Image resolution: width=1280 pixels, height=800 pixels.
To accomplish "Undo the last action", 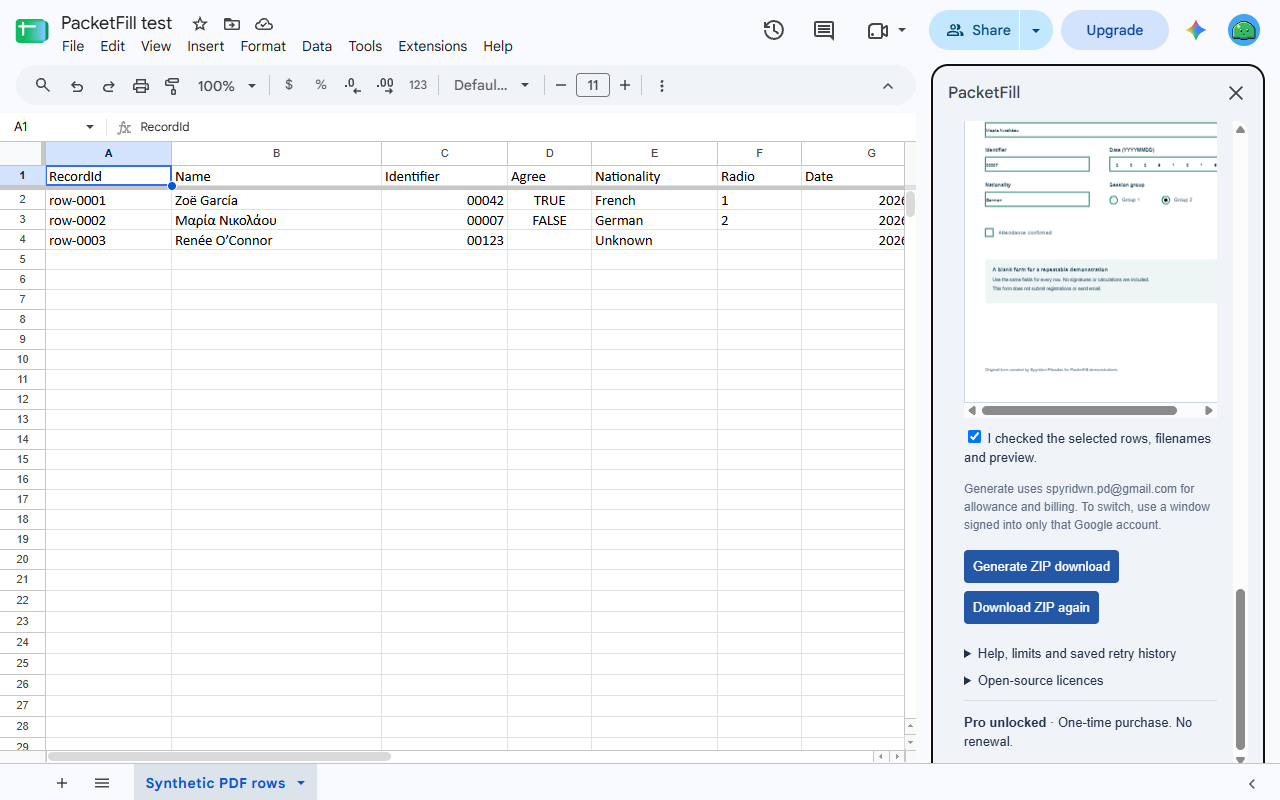I will coord(77,86).
